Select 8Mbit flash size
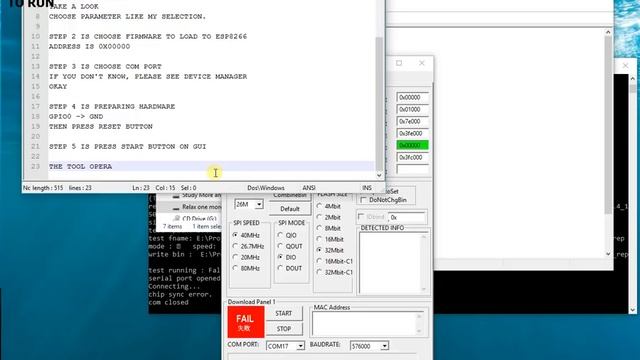Screen dimensions: 640x360 pyautogui.click(x=329, y=228)
